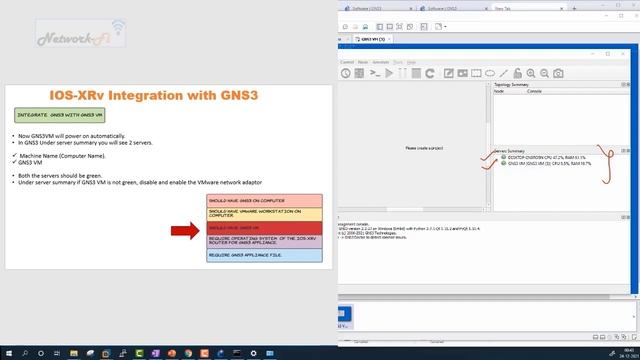Open the Control menu in GNS3
Image resolution: width=640 pixels, height=360 pixels.
pos(347,62)
